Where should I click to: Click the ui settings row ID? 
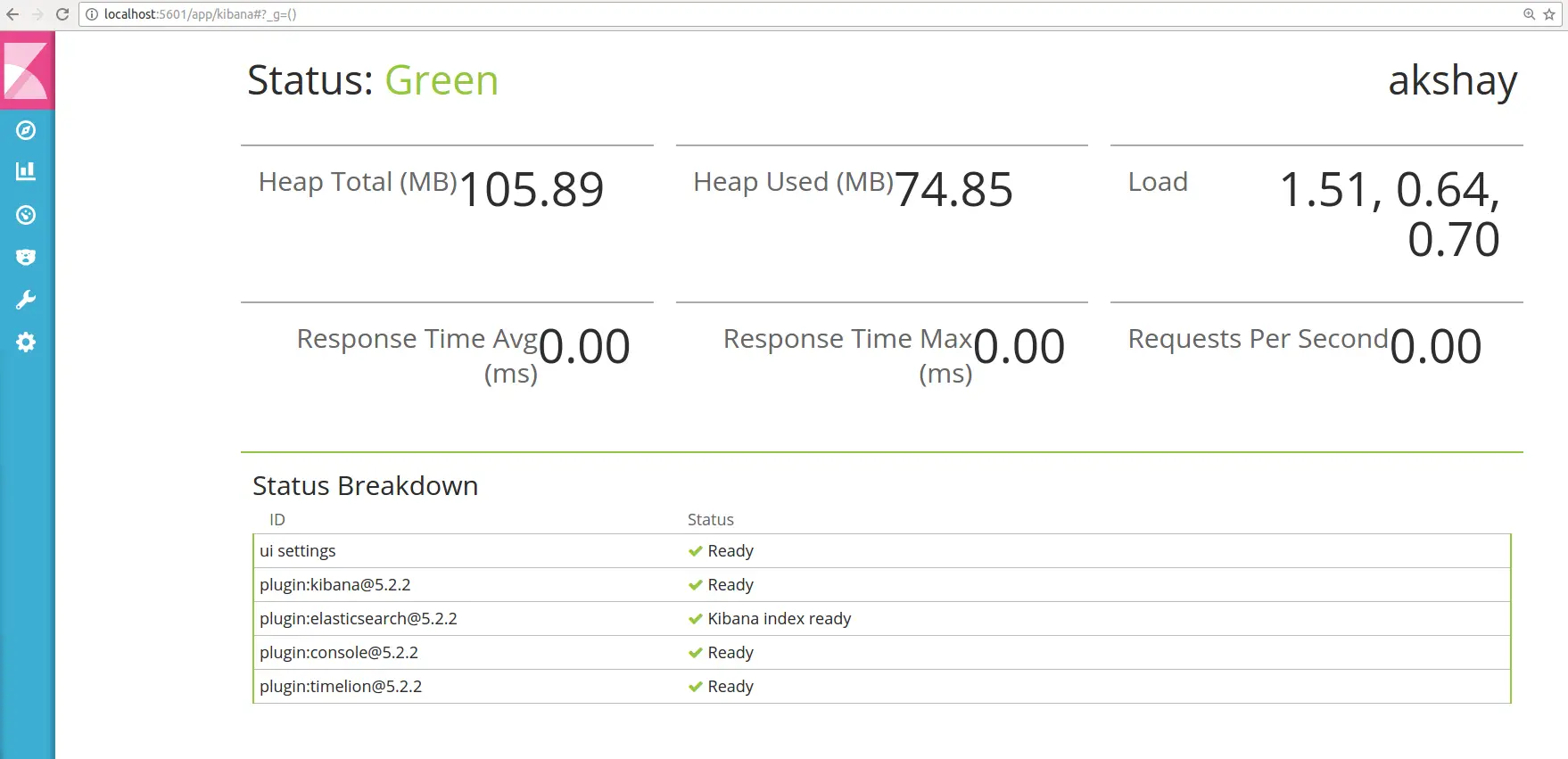[x=298, y=551]
